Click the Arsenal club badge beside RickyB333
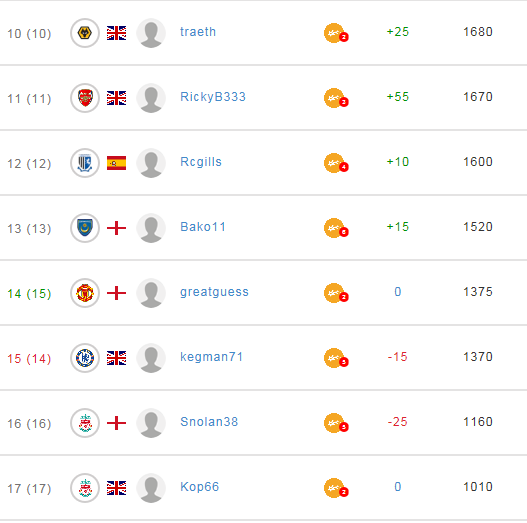527x523 pixels. coord(85,98)
